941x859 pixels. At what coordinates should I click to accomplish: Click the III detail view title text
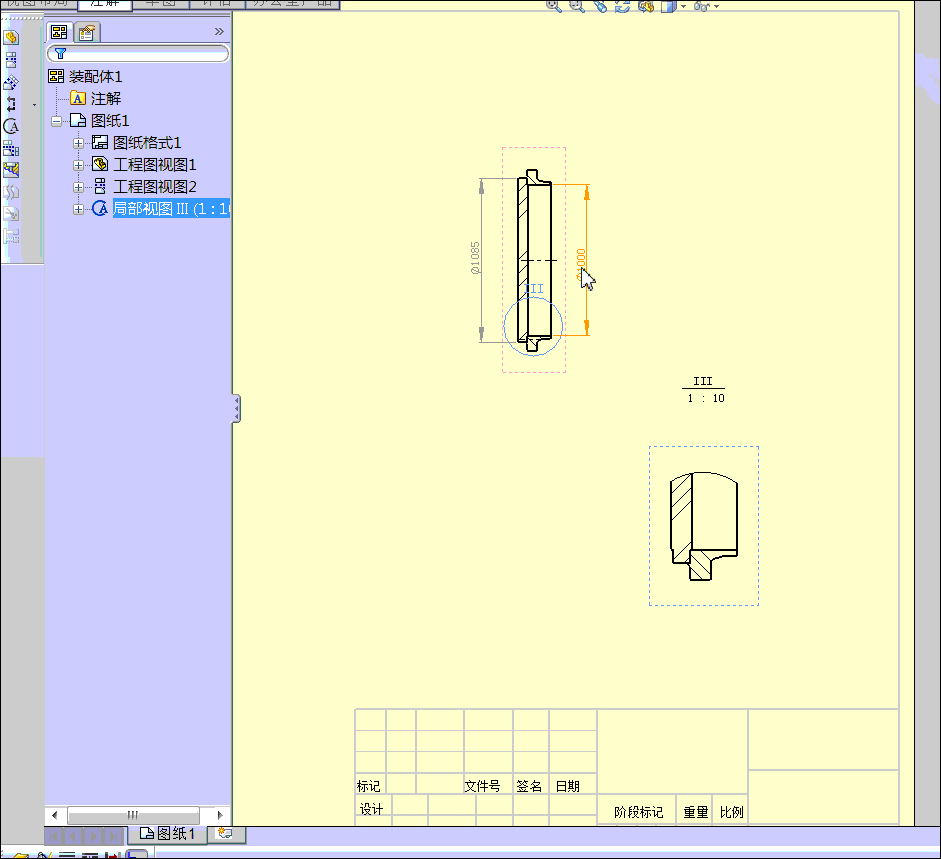tap(703, 381)
